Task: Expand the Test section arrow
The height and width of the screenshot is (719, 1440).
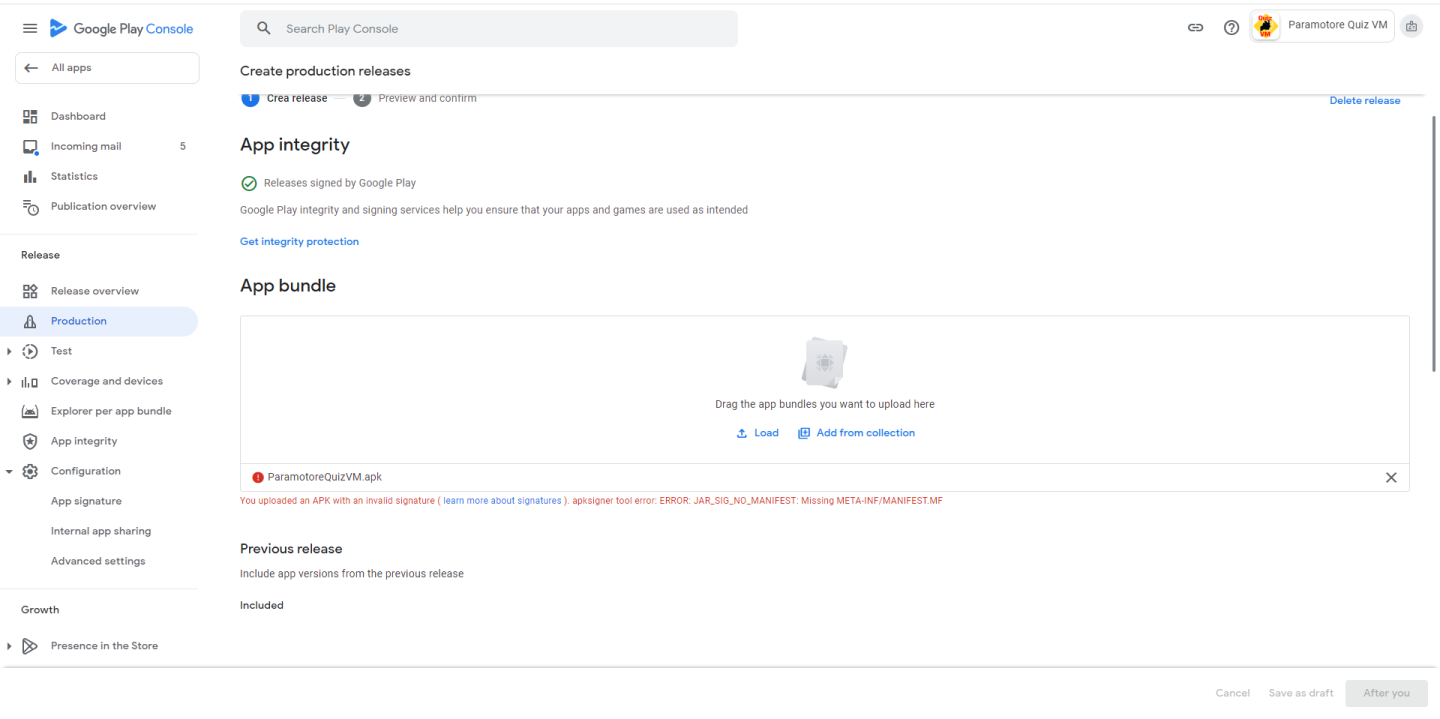Action: pos(10,351)
